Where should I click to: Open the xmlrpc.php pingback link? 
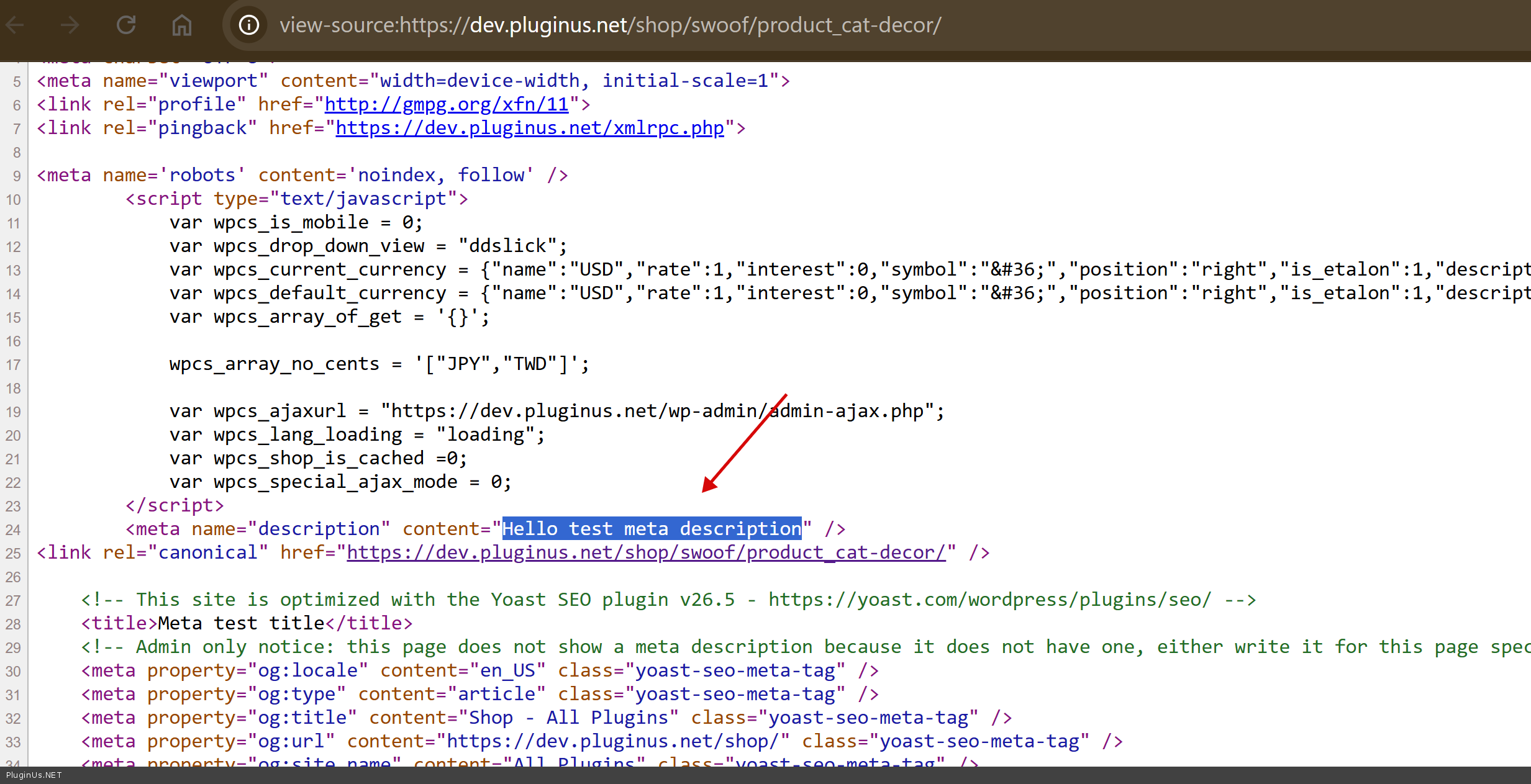[530, 128]
